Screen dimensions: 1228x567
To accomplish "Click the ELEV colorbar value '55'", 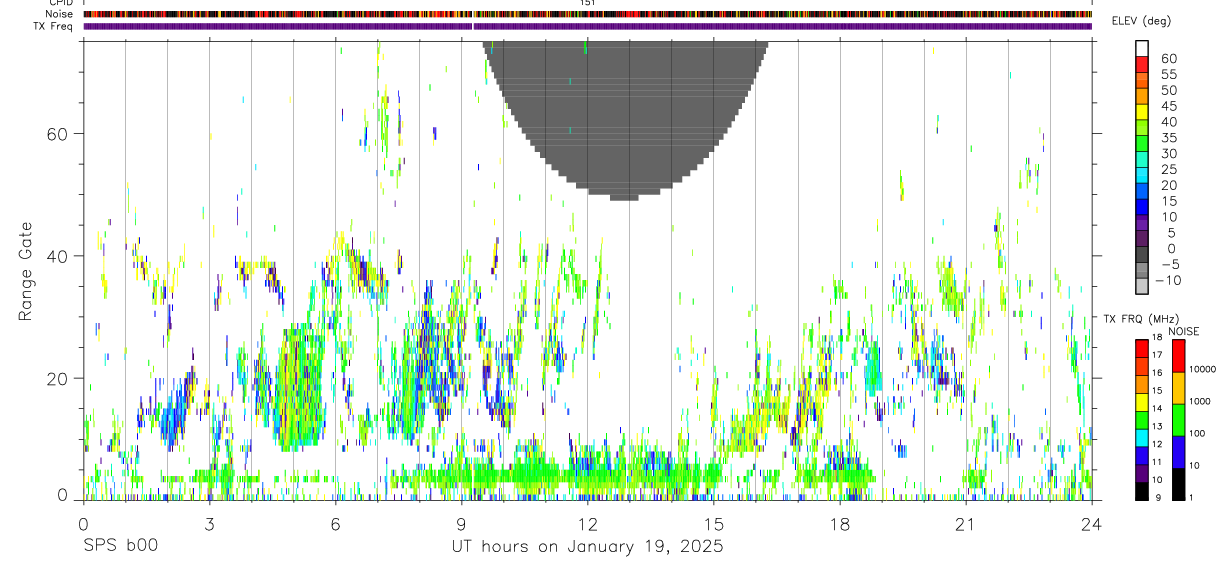I will [x=1168, y=74].
